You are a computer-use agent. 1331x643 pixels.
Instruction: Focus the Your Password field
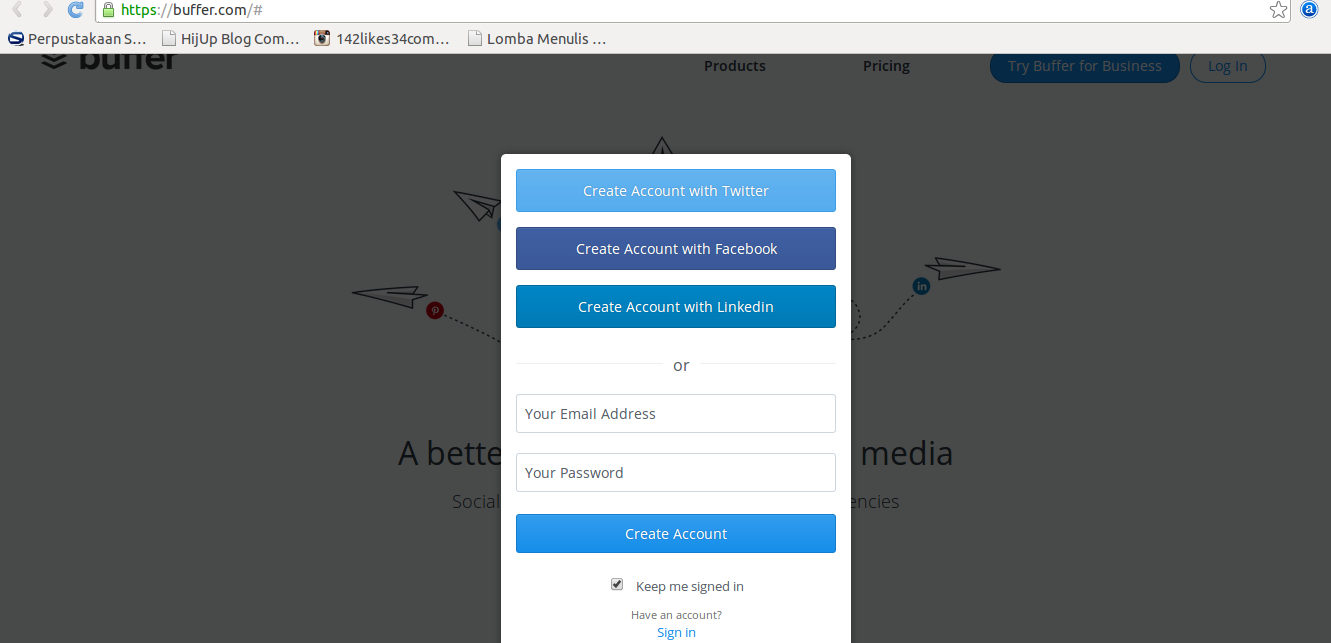click(x=676, y=473)
